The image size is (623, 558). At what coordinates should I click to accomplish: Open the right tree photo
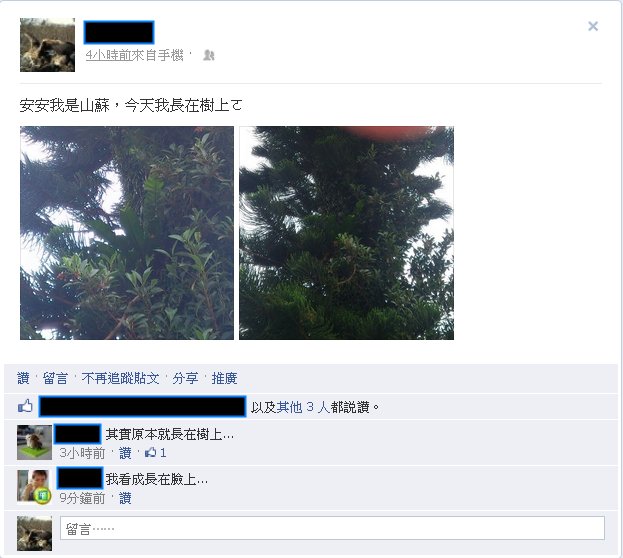point(346,233)
